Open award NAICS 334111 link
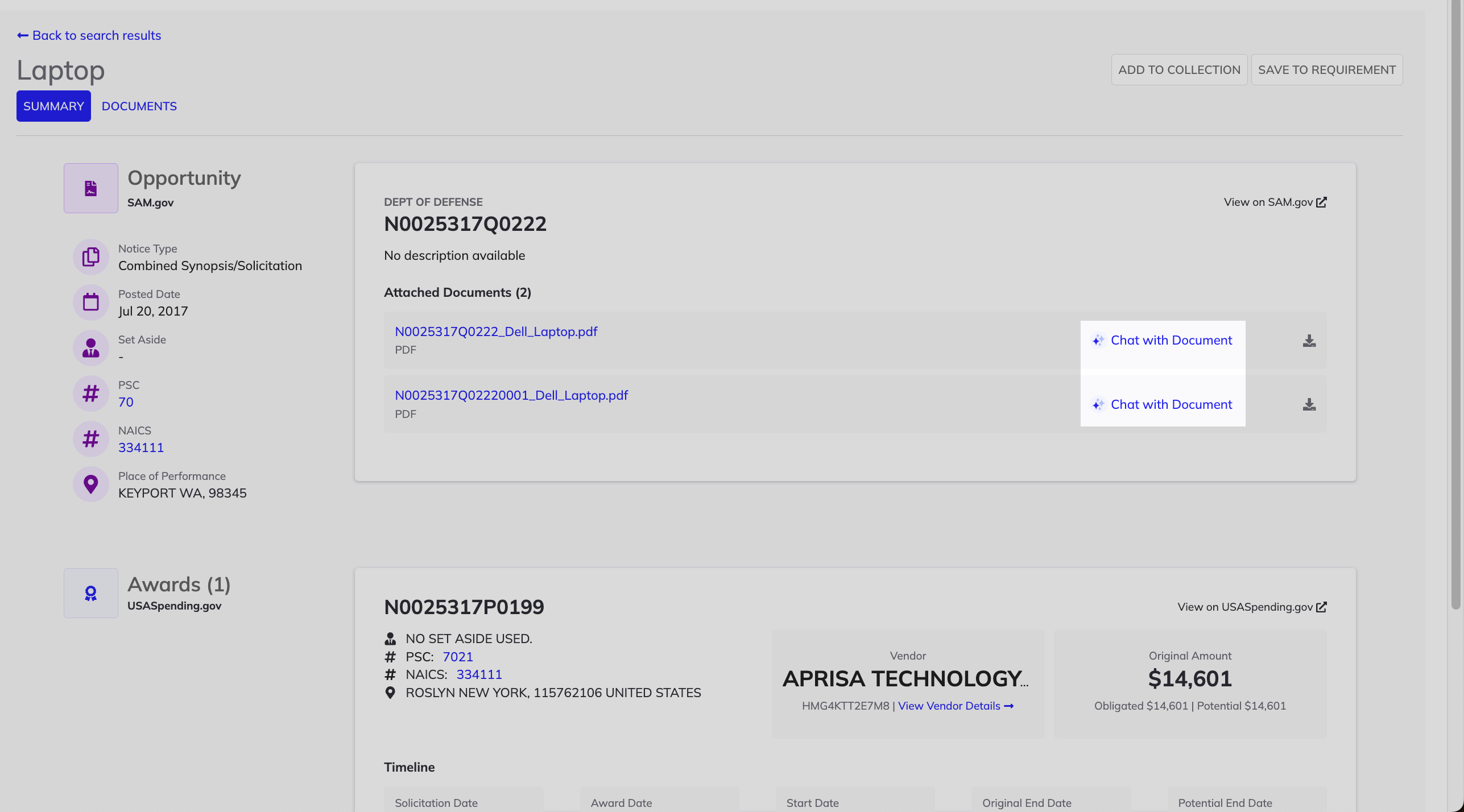1464x812 pixels. (479, 674)
